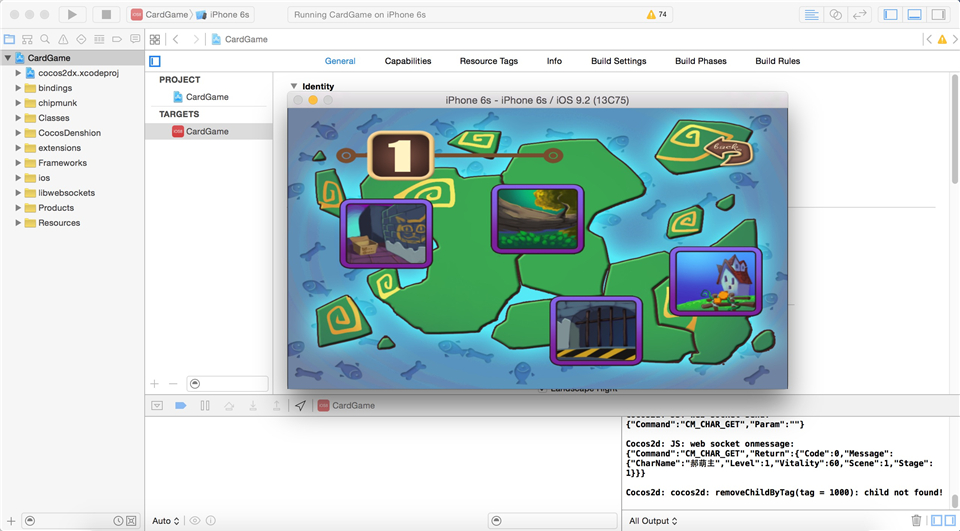This screenshot has width=960, height=531.
Task: Show only the console pane
Action: coord(948,521)
